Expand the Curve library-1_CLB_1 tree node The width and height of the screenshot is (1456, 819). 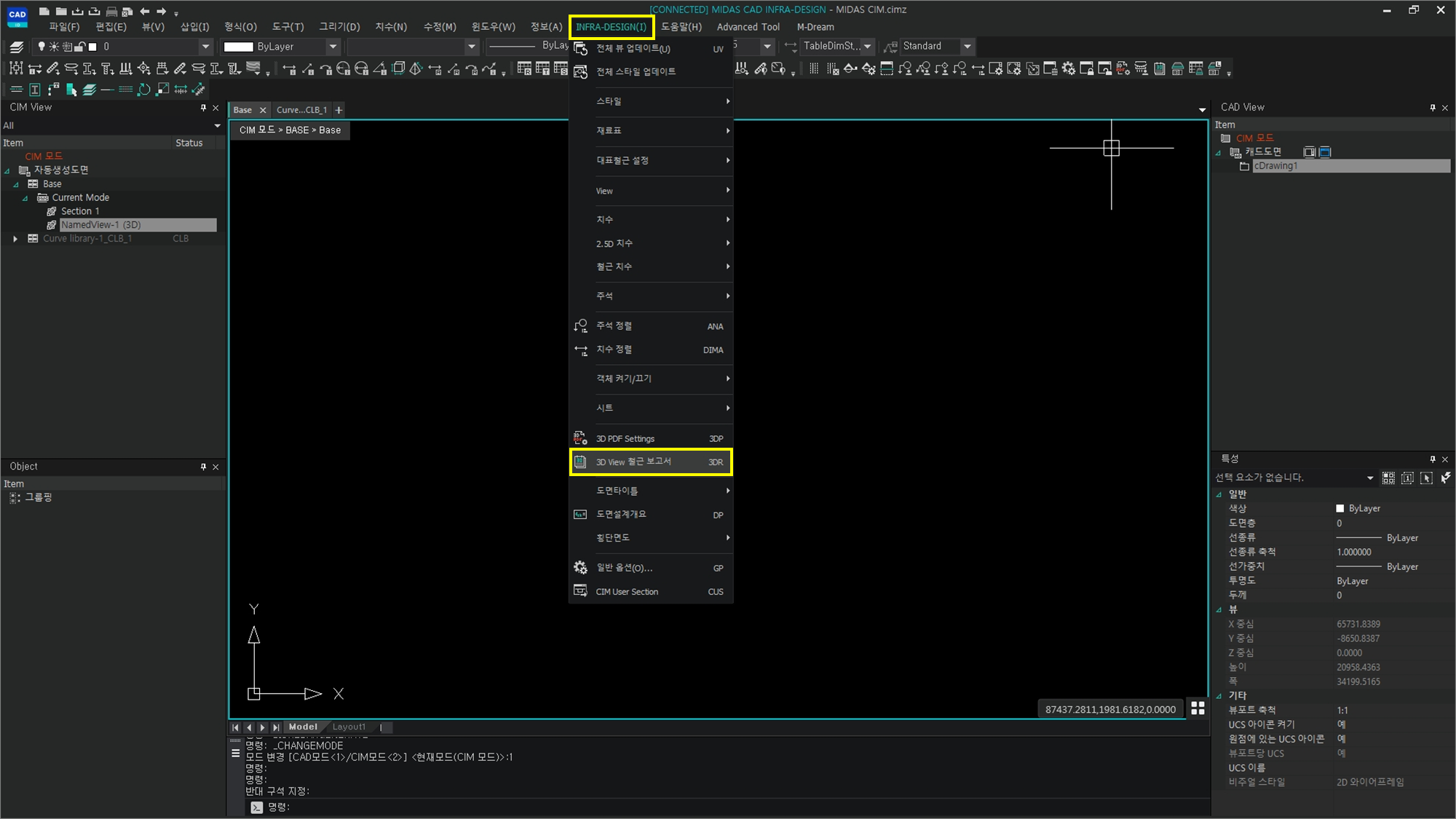pyautogui.click(x=15, y=239)
